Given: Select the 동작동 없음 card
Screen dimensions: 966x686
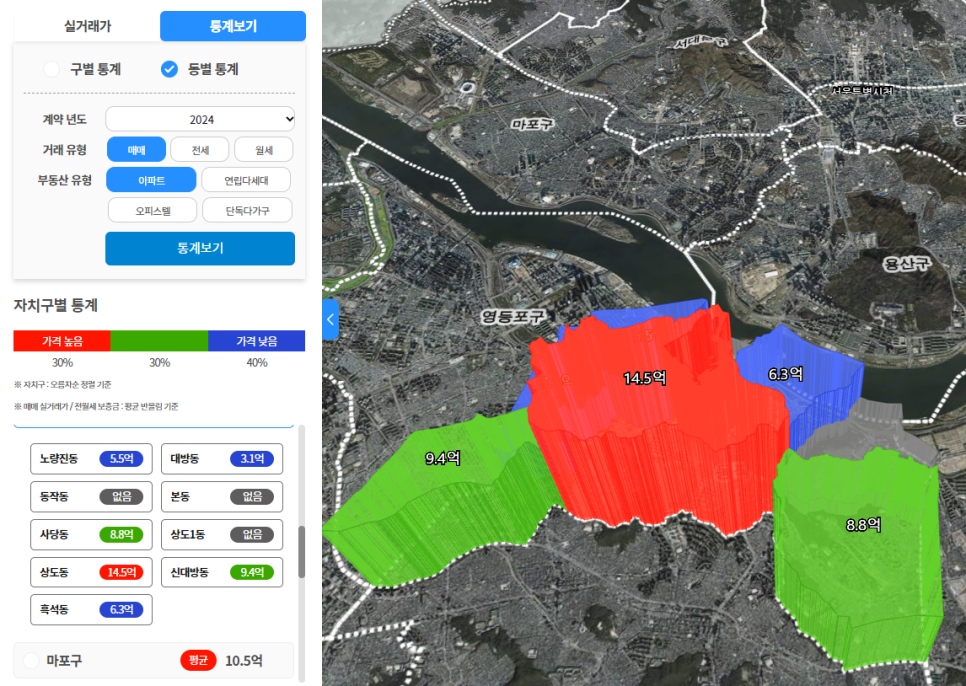Looking at the screenshot, I should 91,496.
